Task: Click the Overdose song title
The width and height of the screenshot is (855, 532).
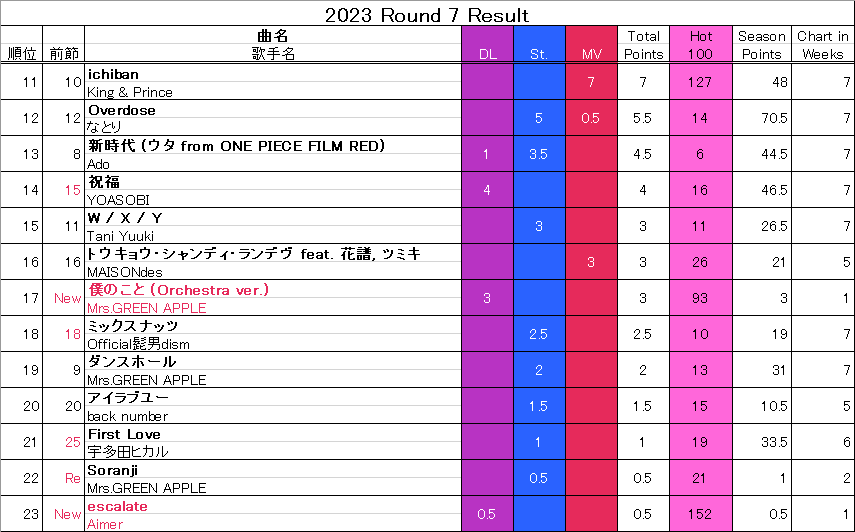Action: 122,110
